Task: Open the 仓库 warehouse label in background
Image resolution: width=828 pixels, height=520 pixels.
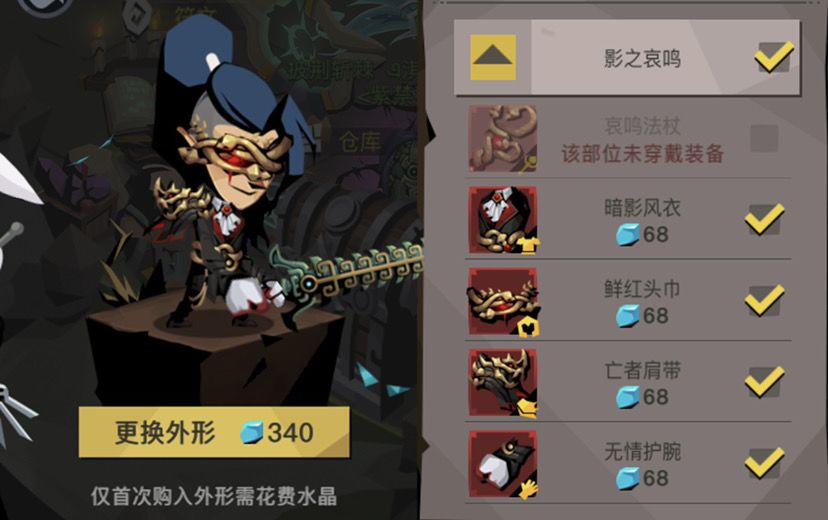Action: pos(360,141)
